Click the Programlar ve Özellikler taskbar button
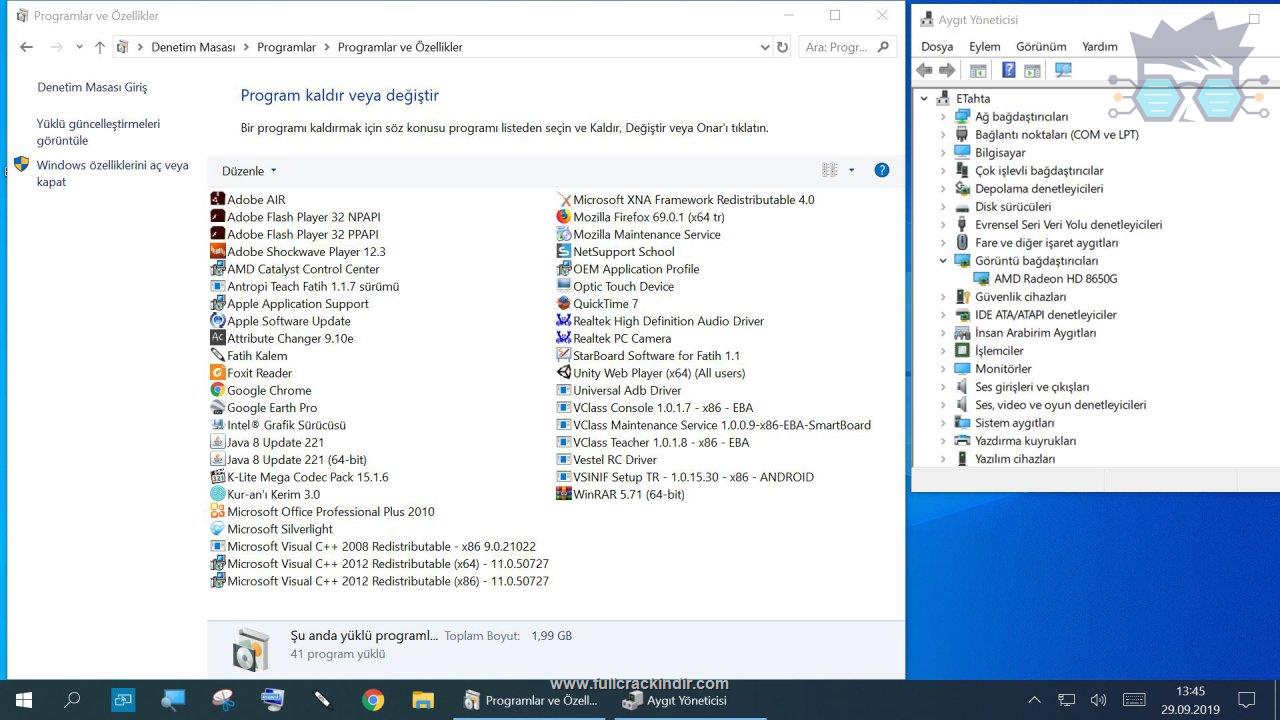The width and height of the screenshot is (1280, 720). [x=530, y=700]
